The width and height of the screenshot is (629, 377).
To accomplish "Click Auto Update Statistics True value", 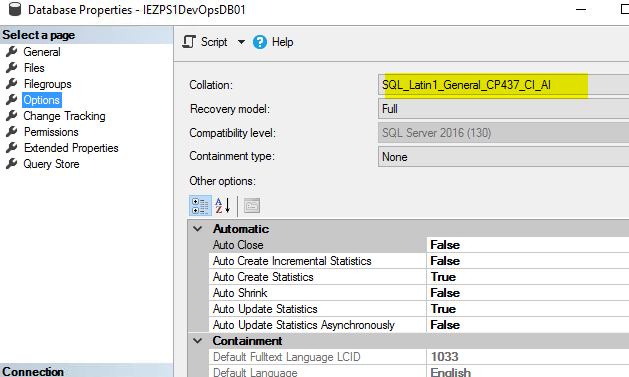I will click(443, 309).
